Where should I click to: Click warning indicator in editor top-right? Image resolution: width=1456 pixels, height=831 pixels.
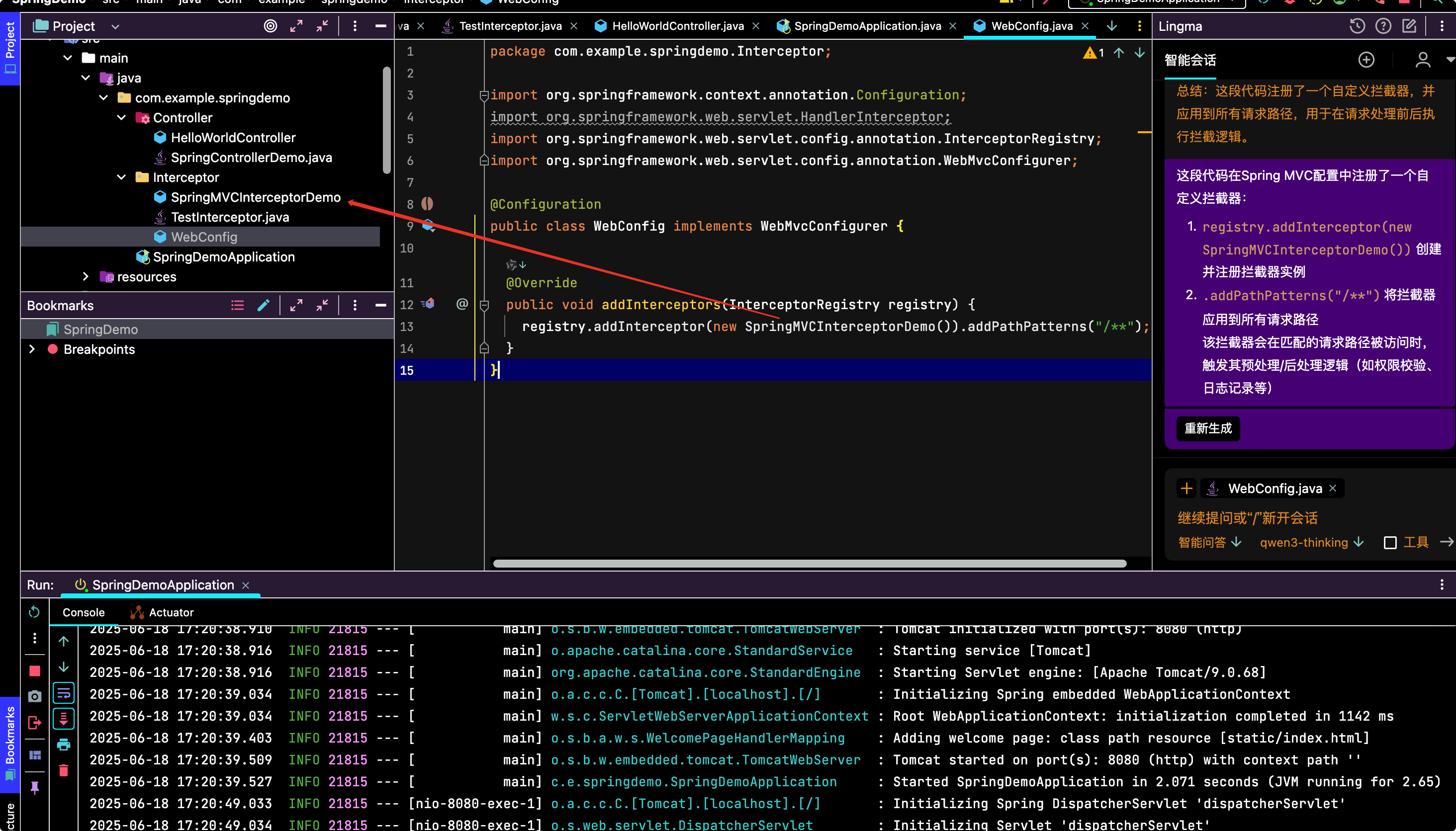click(x=1093, y=53)
